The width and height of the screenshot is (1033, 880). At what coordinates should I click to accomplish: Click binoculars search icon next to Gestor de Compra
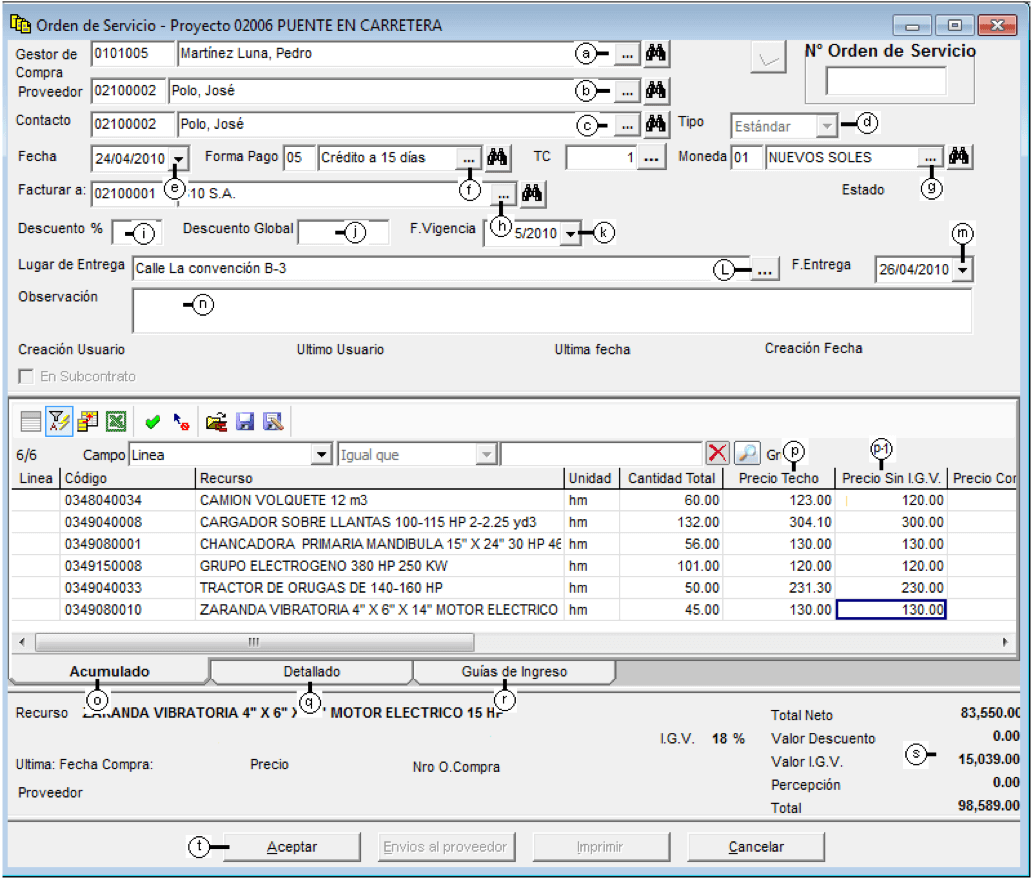click(x=656, y=53)
